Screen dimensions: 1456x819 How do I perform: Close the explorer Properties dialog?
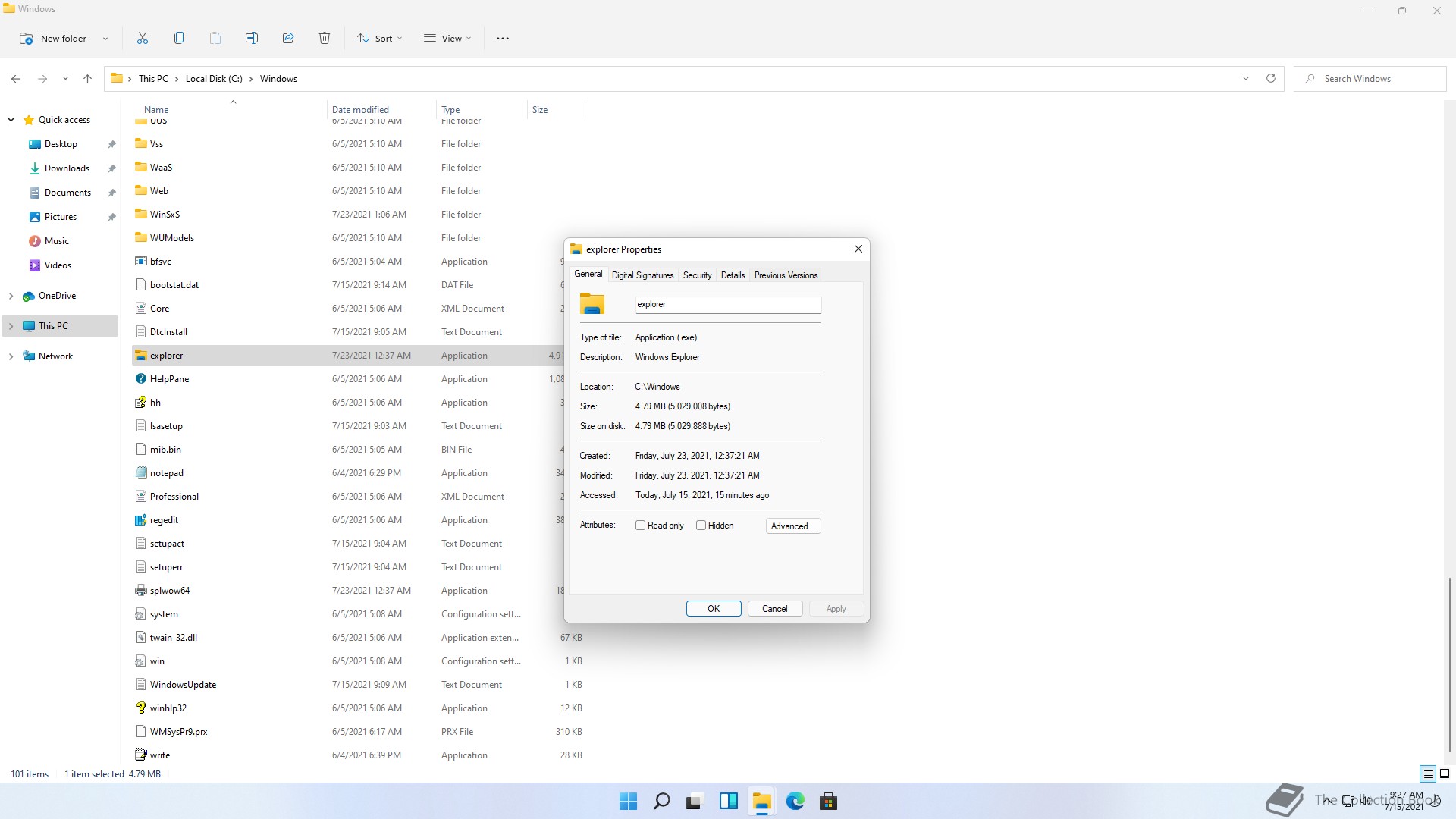pos(858,249)
